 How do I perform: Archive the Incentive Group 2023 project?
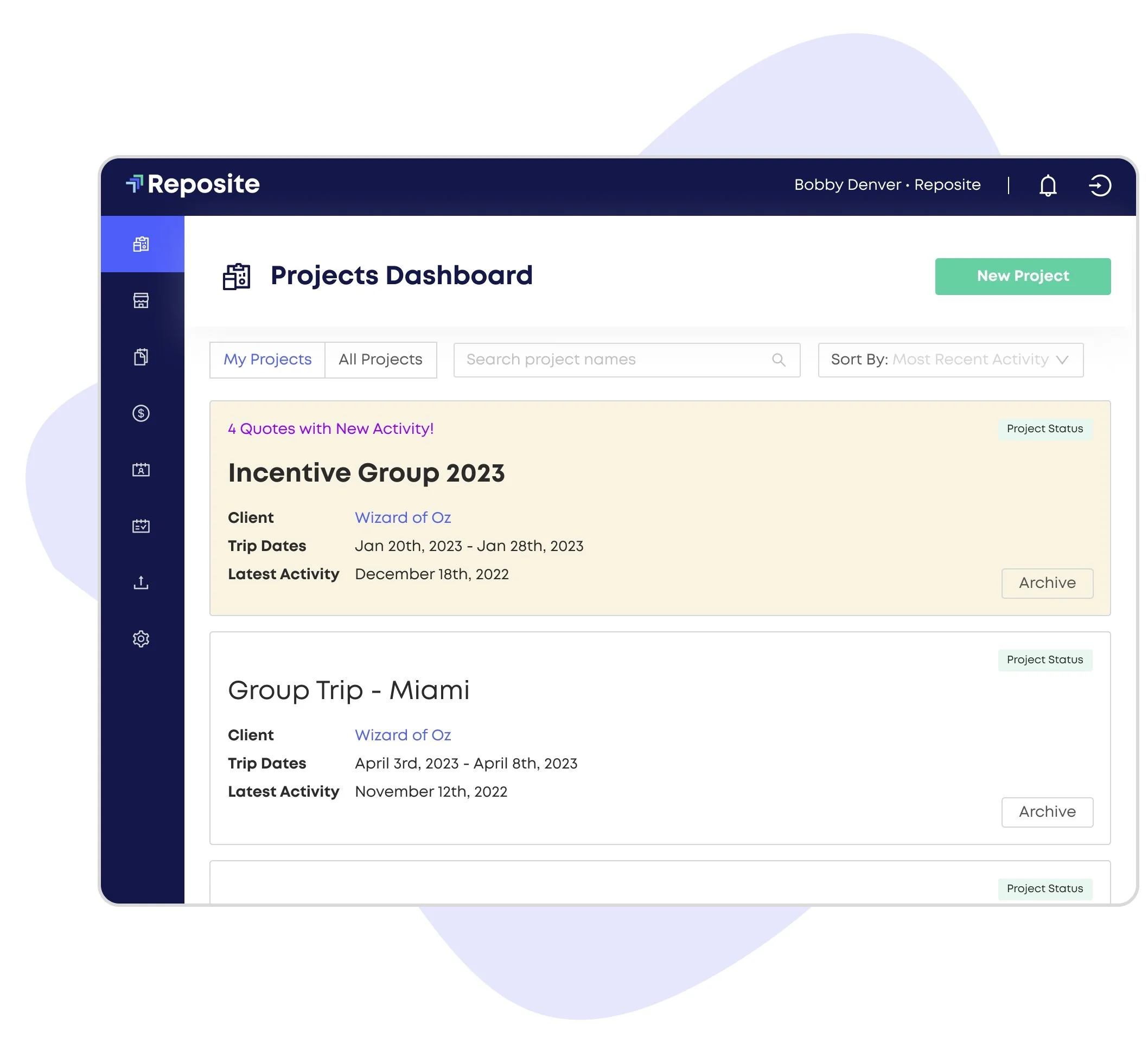[1047, 583]
